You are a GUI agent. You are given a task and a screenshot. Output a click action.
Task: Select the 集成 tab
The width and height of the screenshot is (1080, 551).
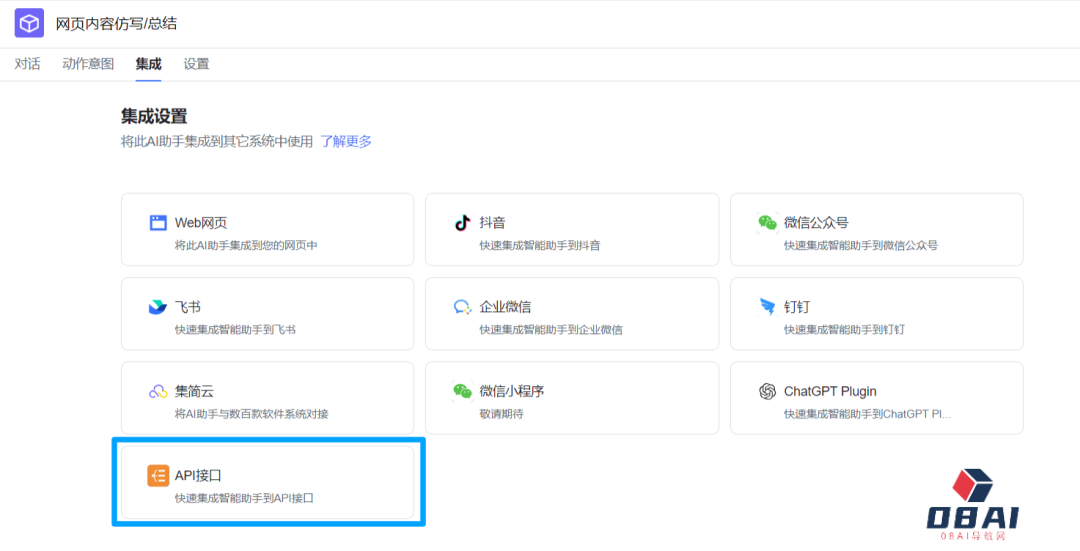tap(149, 64)
